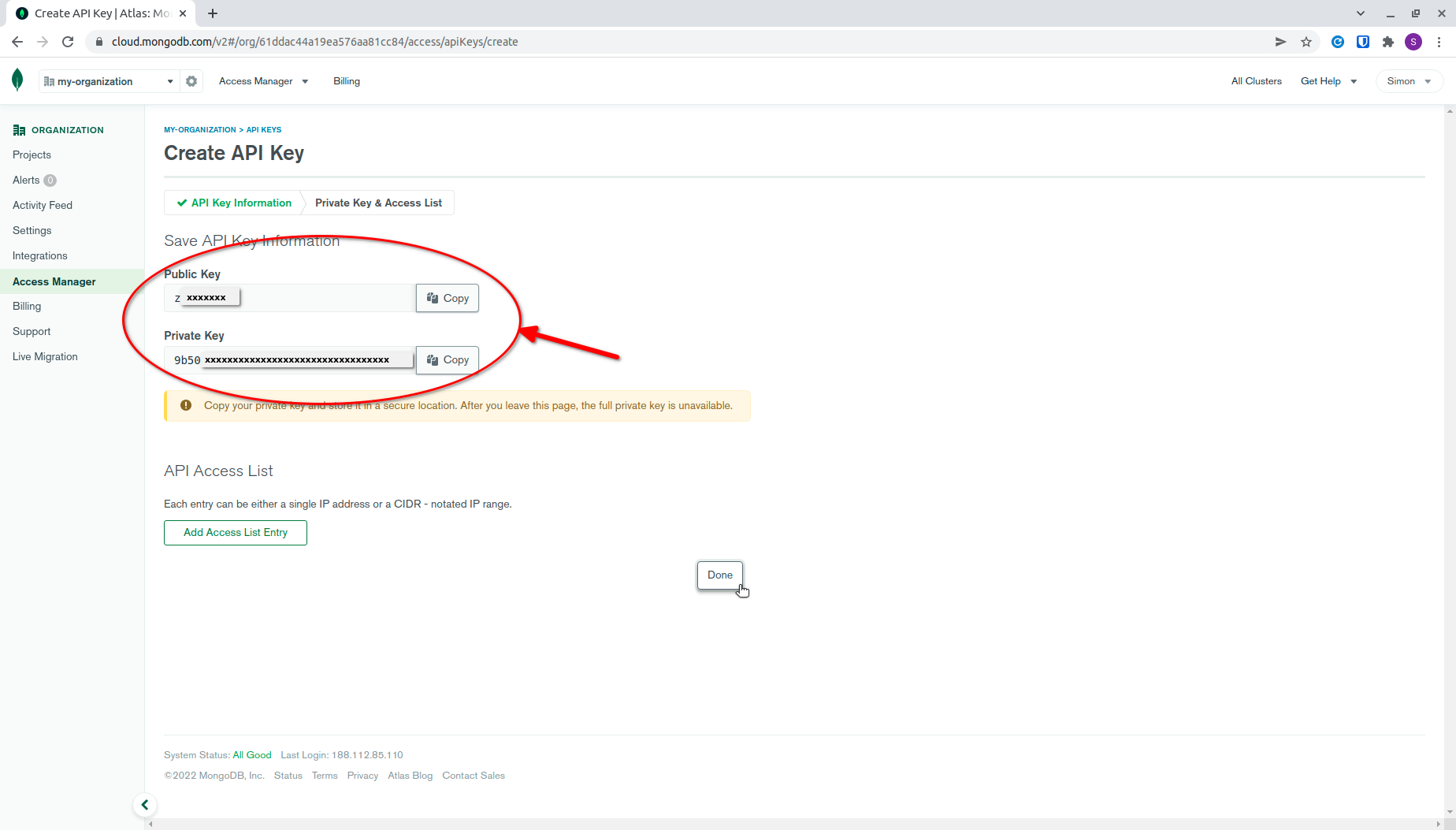Collapse the sidebar with chevron button
This screenshot has width=1456, height=830.
[x=145, y=805]
